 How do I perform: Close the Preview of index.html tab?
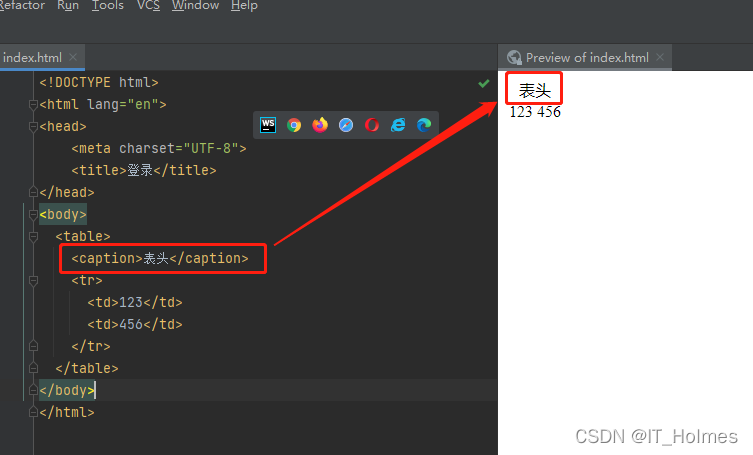660,57
